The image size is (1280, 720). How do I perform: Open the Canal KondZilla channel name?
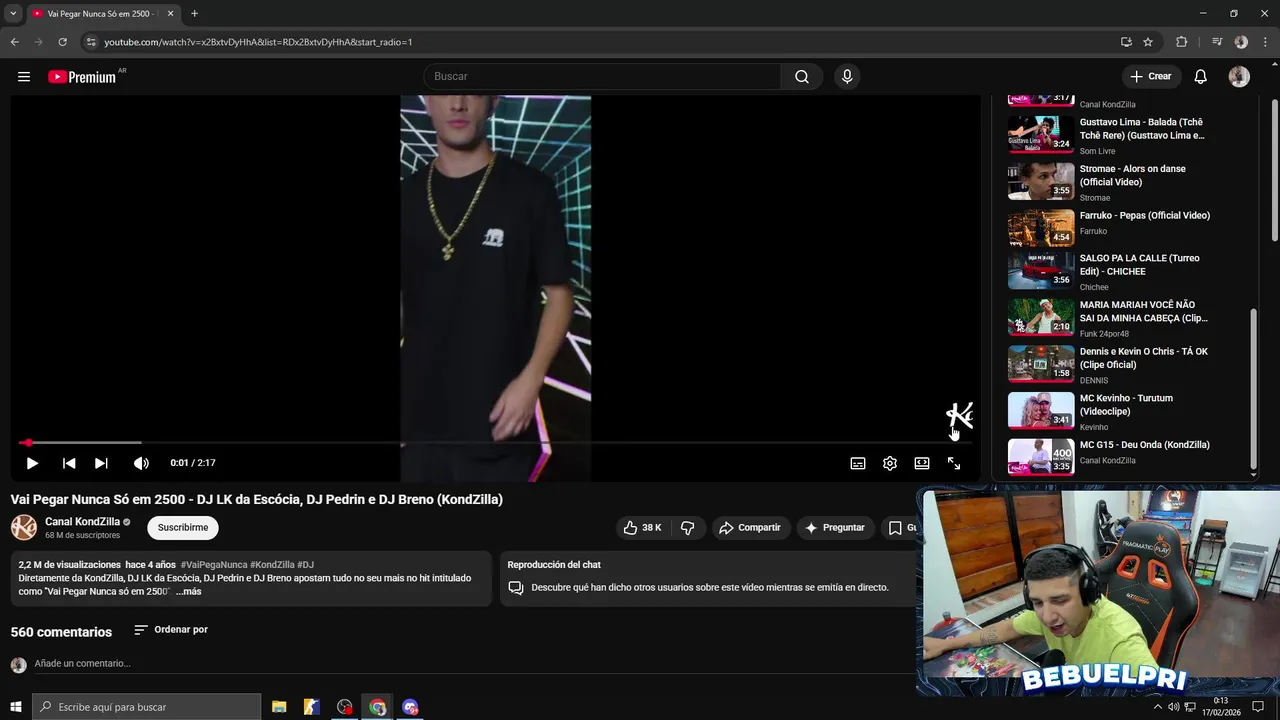tap(82, 521)
